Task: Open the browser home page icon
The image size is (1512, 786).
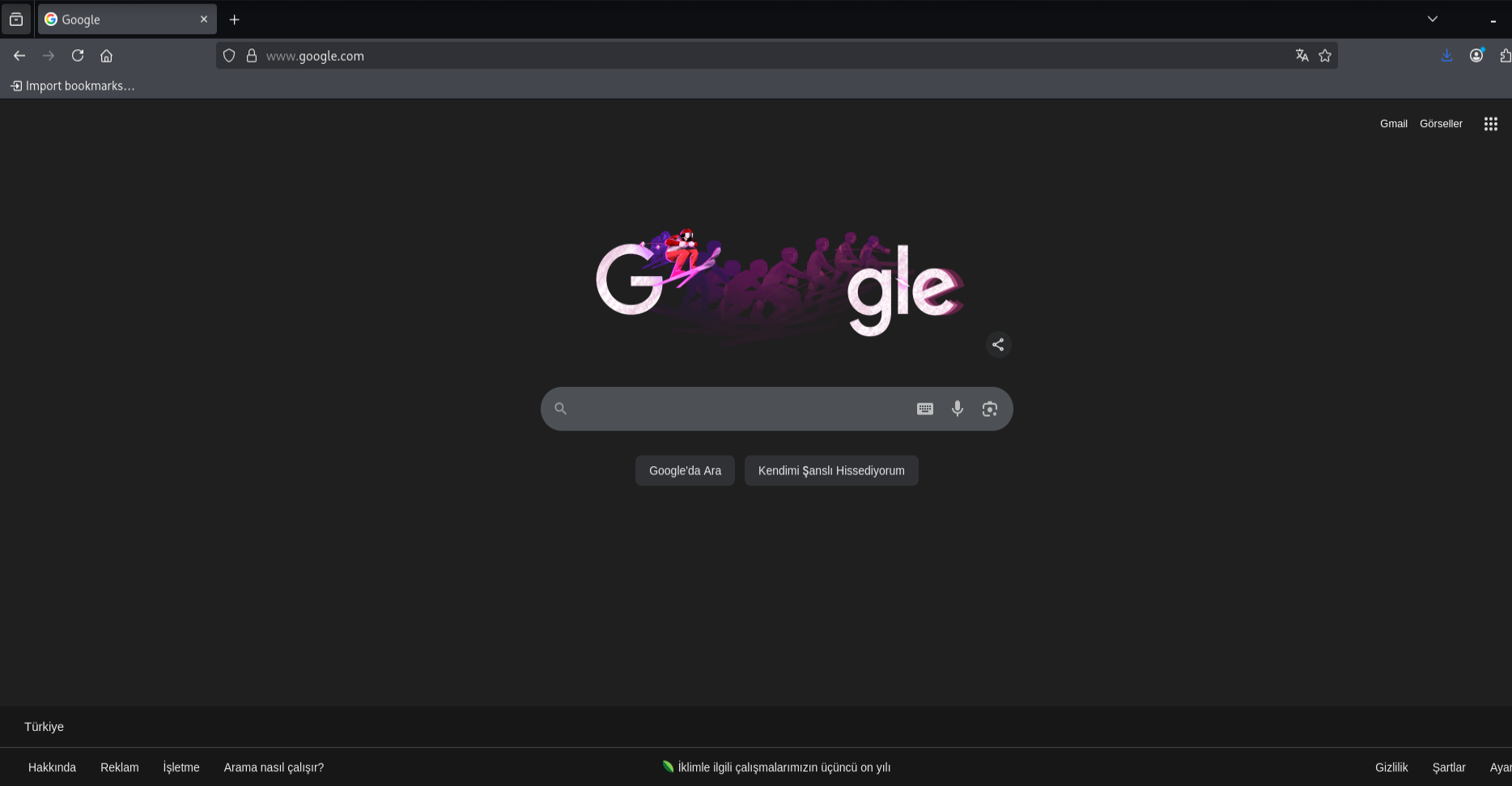Action: pos(106,56)
